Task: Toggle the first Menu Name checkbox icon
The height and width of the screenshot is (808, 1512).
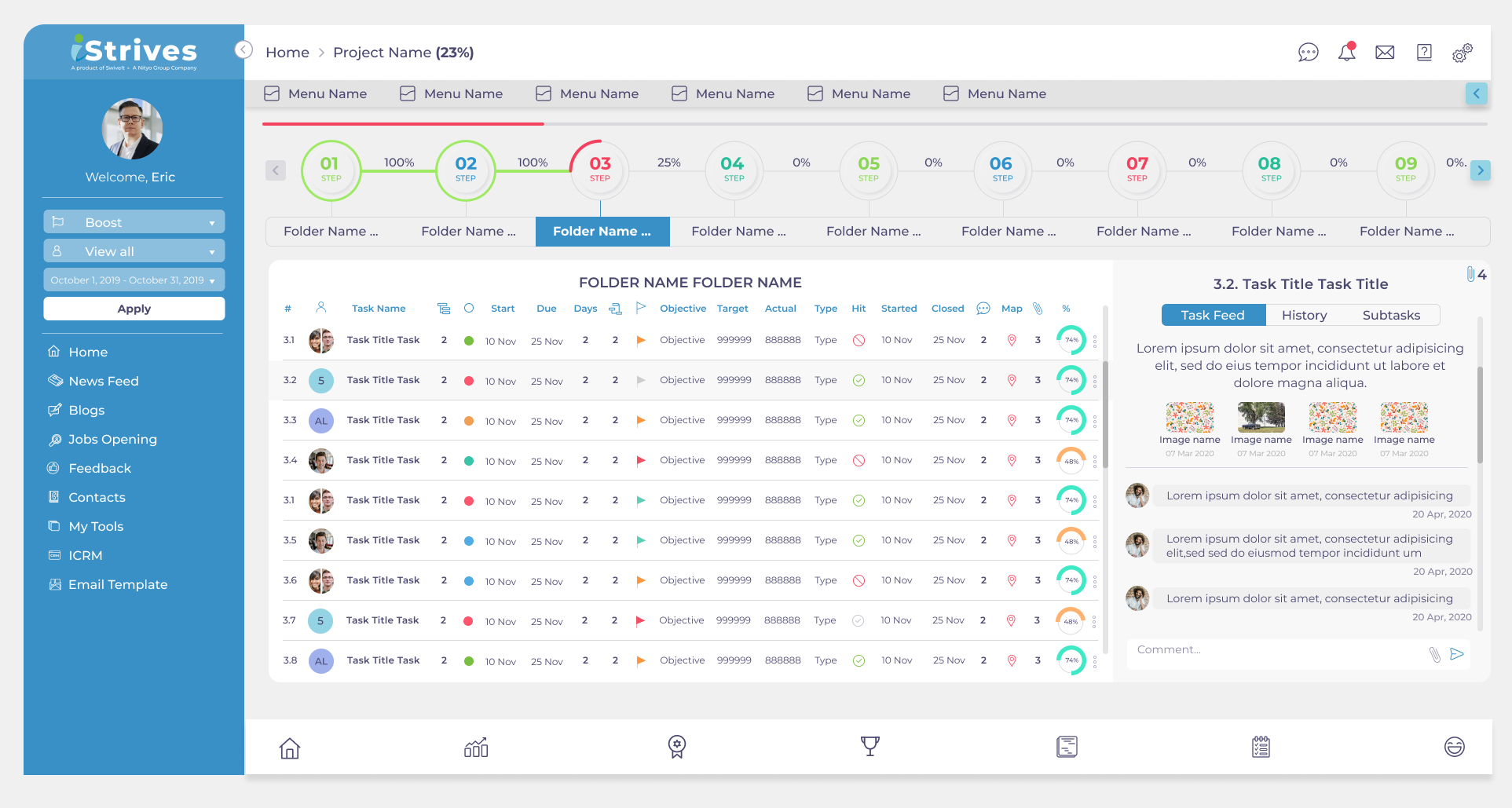Action: (x=272, y=93)
